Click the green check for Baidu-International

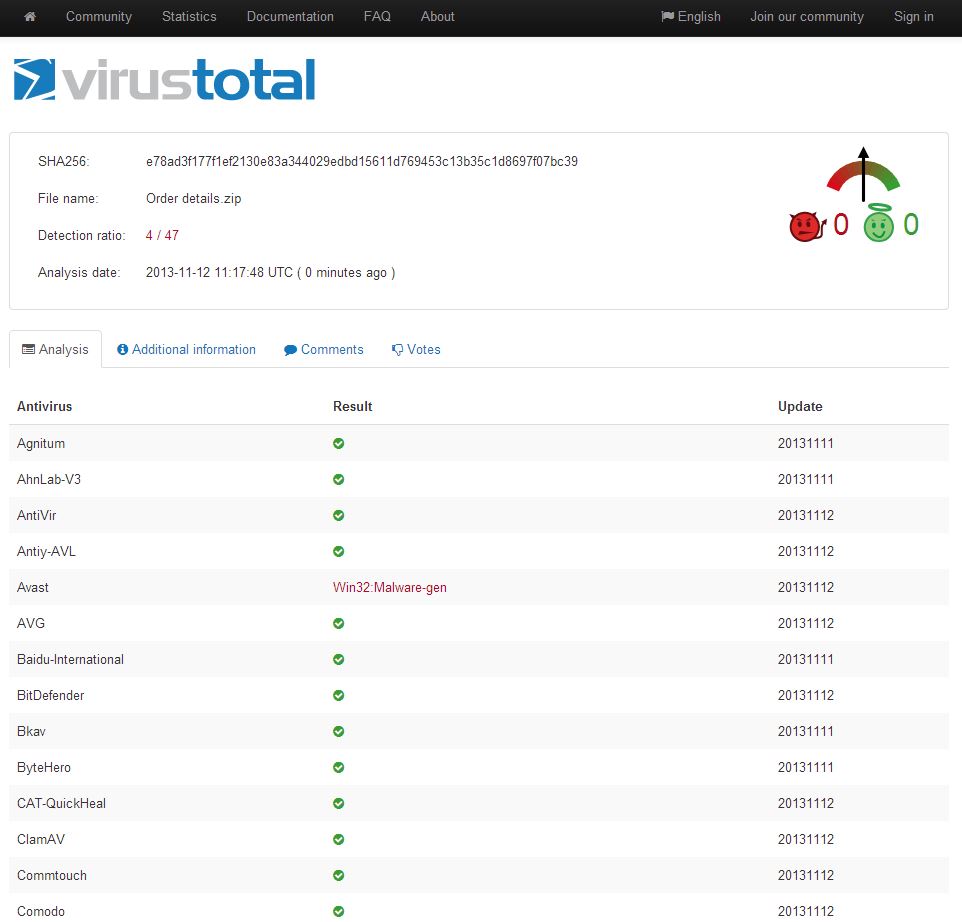339,659
